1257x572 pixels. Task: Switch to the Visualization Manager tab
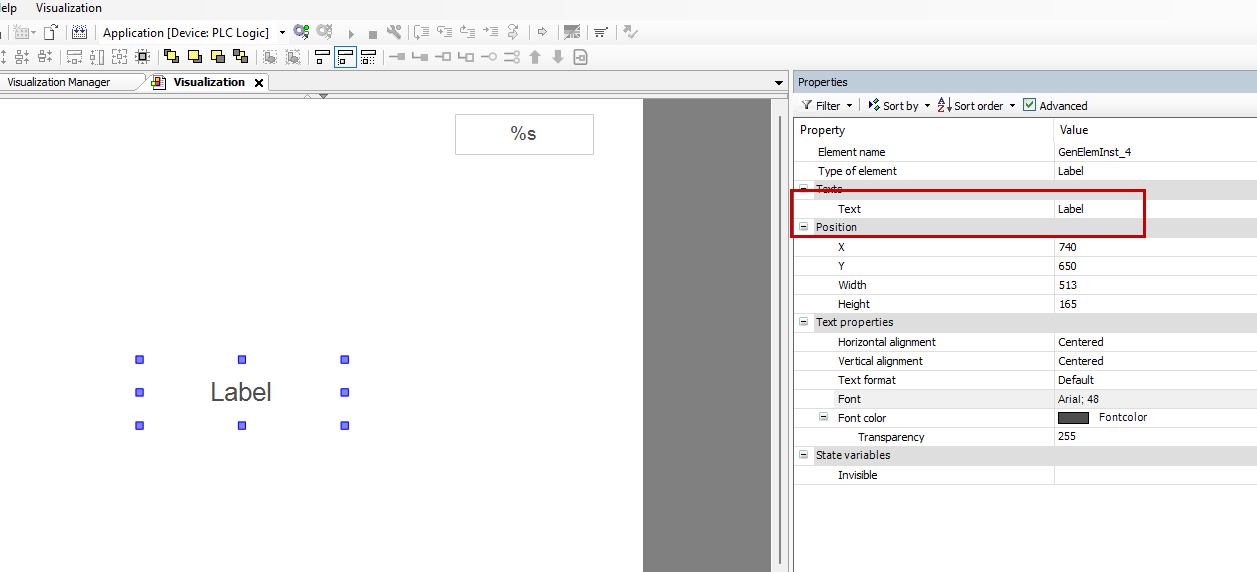coord(59,82)
